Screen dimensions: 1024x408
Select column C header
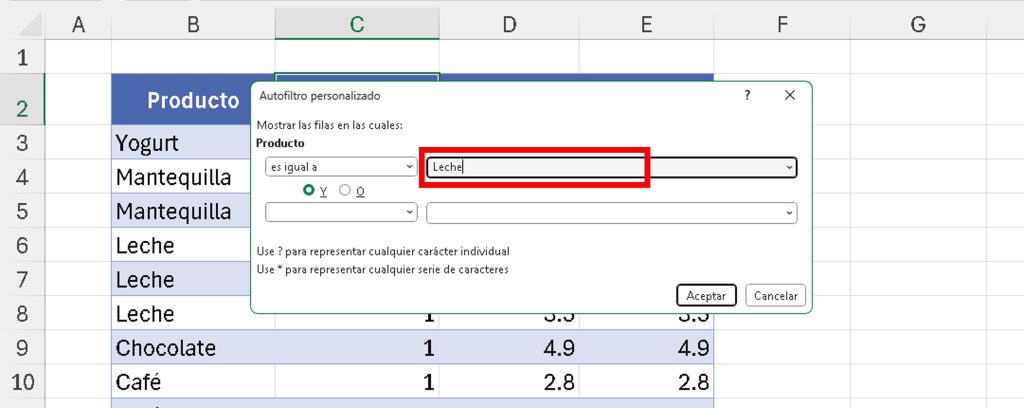coord(357,24)
